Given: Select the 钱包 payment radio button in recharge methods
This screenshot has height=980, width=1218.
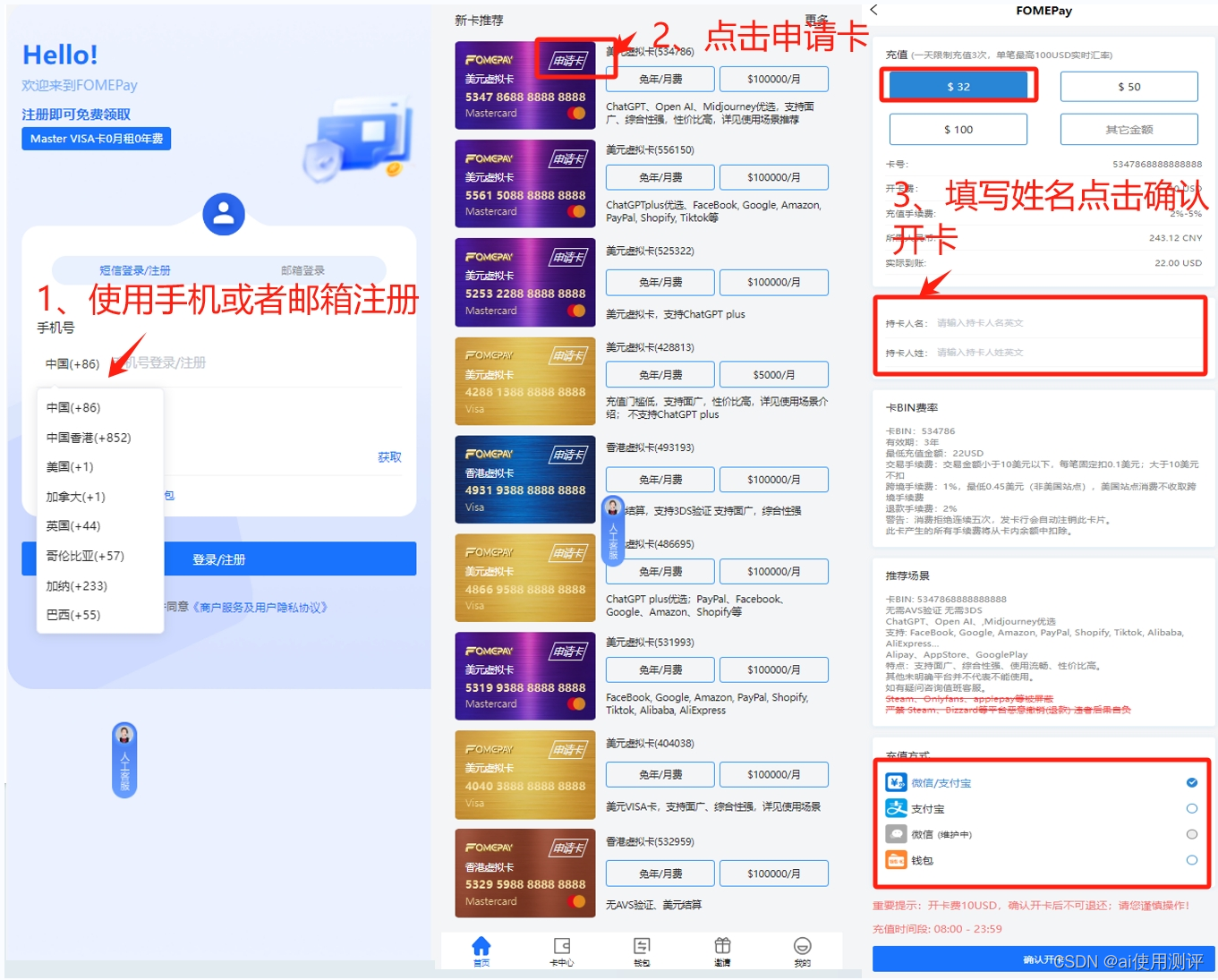Looking at the screenshot, I should pyautogui.click(x=1192, y=860).
